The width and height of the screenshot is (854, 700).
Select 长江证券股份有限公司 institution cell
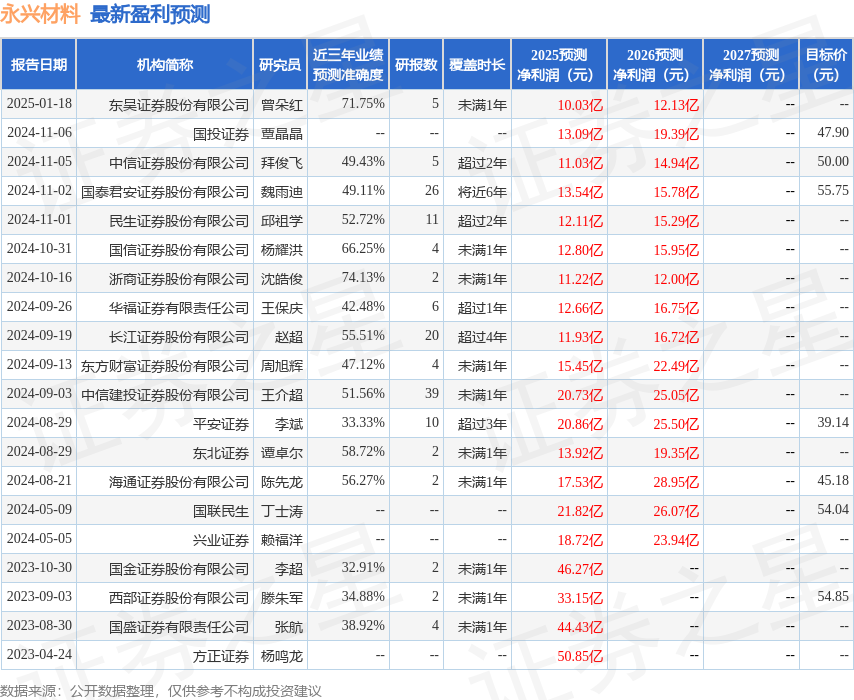pos(179,337)
